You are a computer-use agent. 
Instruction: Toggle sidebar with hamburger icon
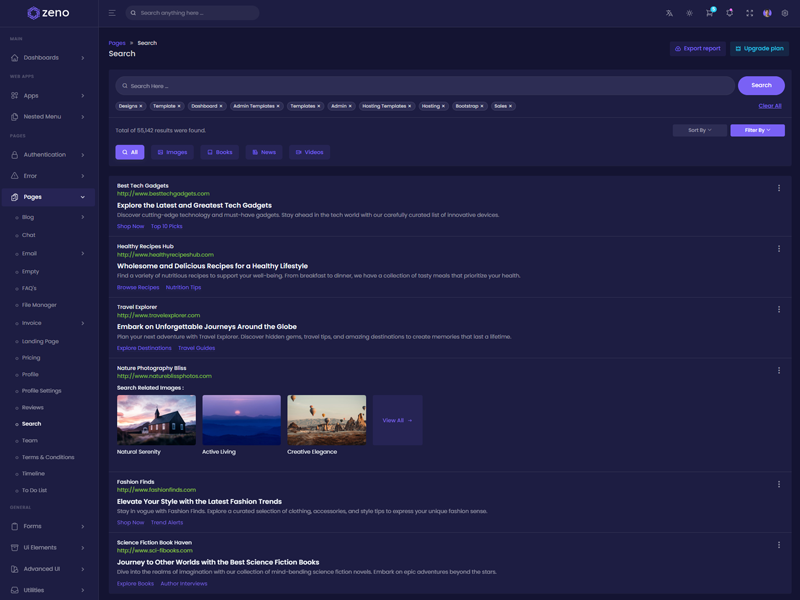coord(112,13)
